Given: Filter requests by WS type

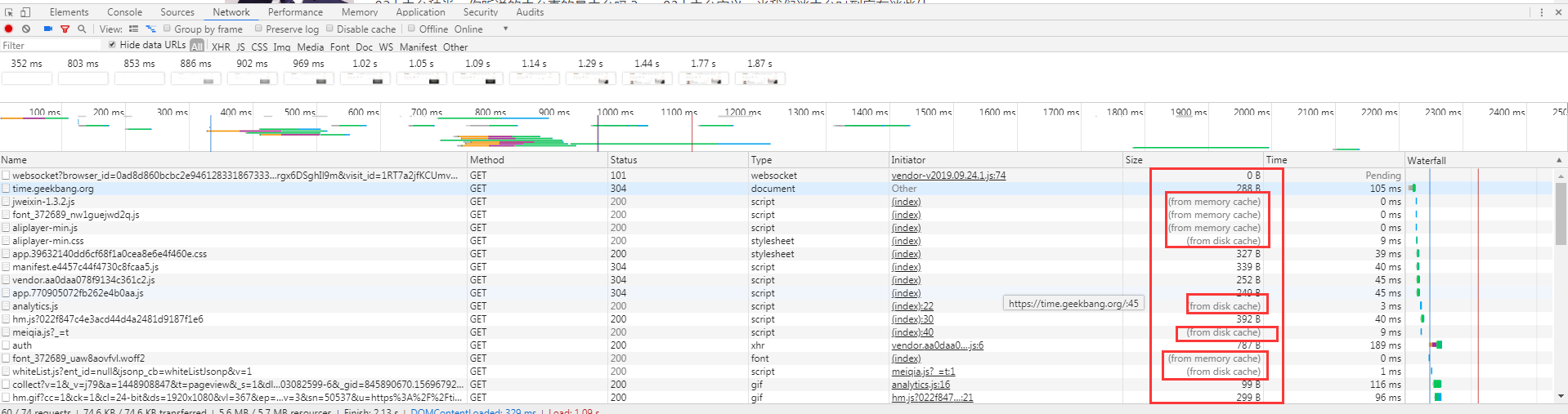Looking at the screenshot, I should 386,47.
